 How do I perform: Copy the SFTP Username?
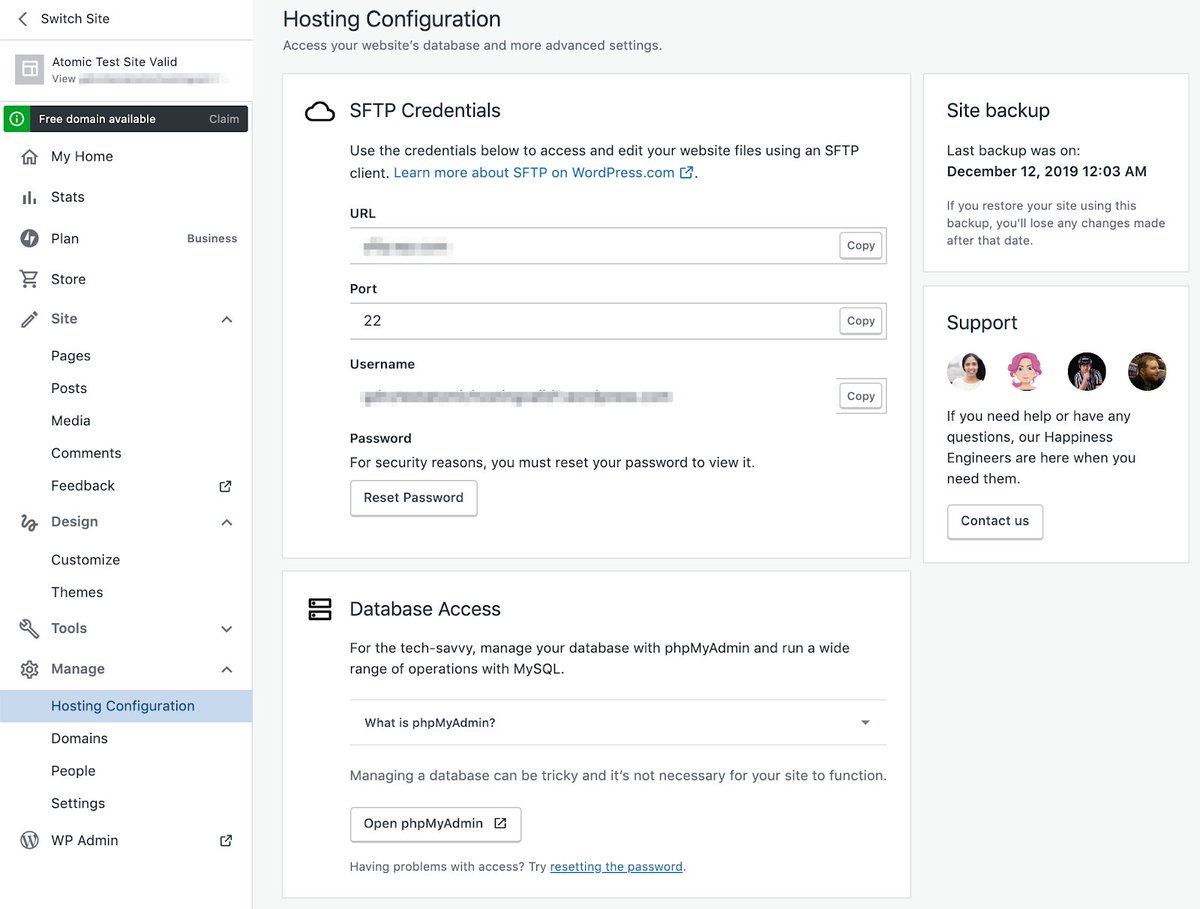point(861,397)
